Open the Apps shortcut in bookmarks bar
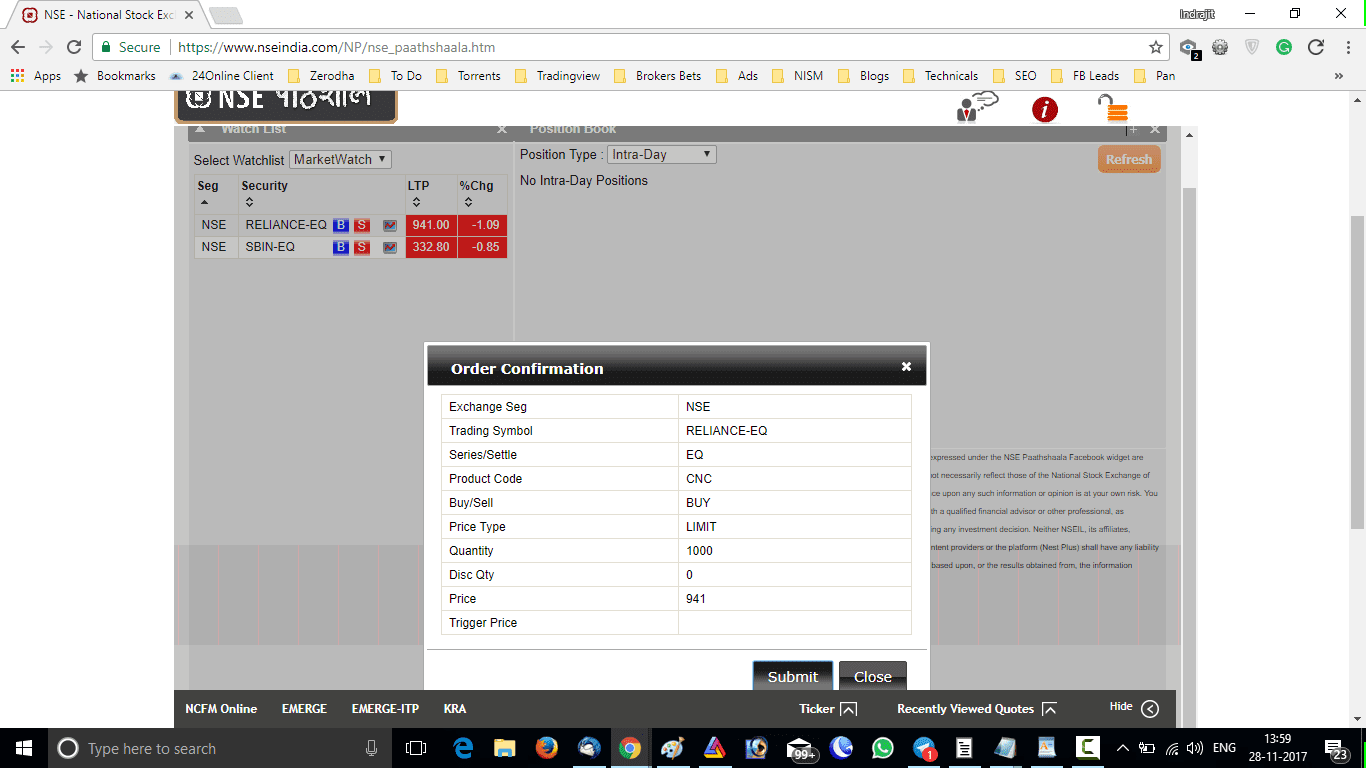 click(36, 75)
